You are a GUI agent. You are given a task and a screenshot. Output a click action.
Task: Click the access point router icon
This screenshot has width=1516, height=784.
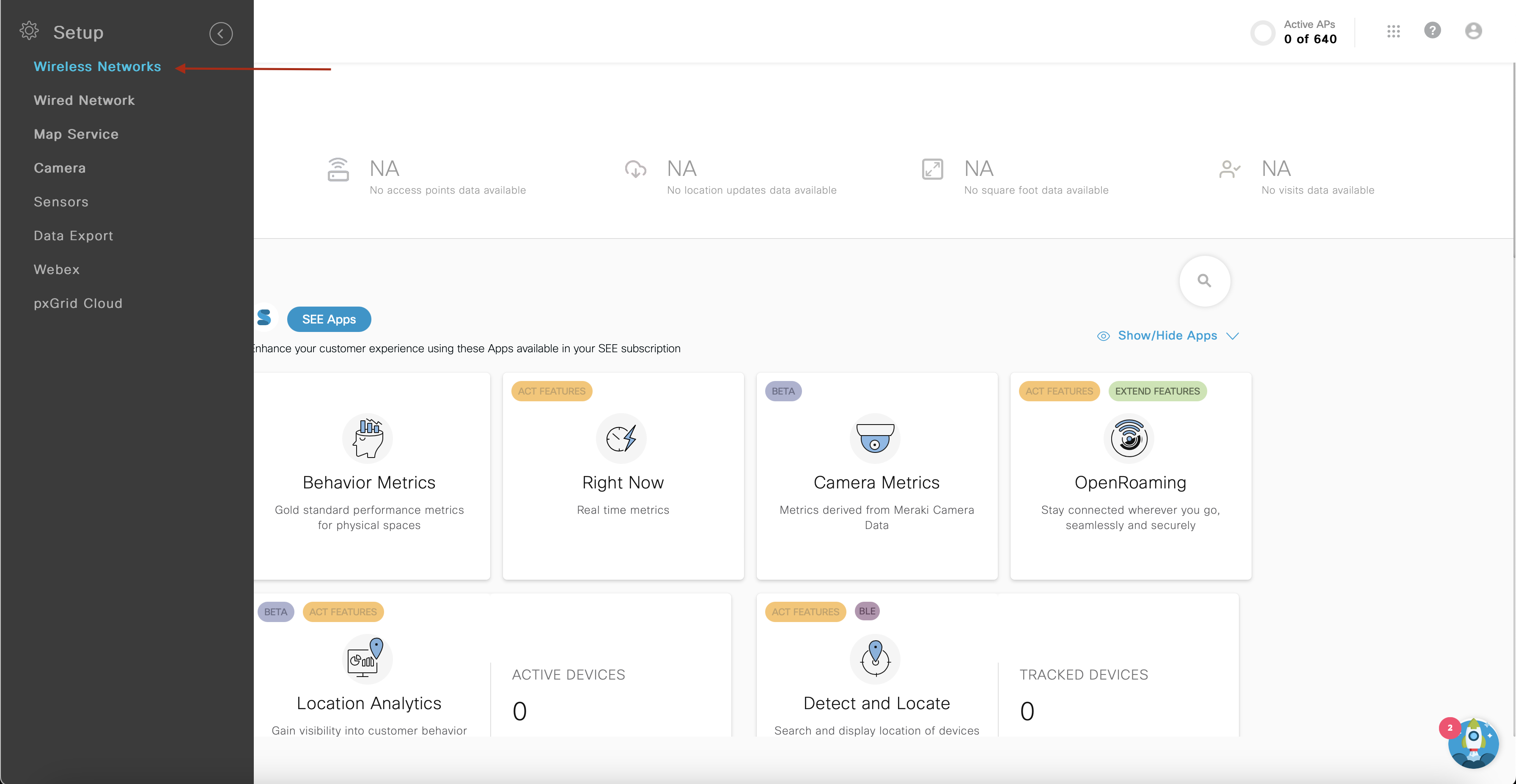pos(338,170)
